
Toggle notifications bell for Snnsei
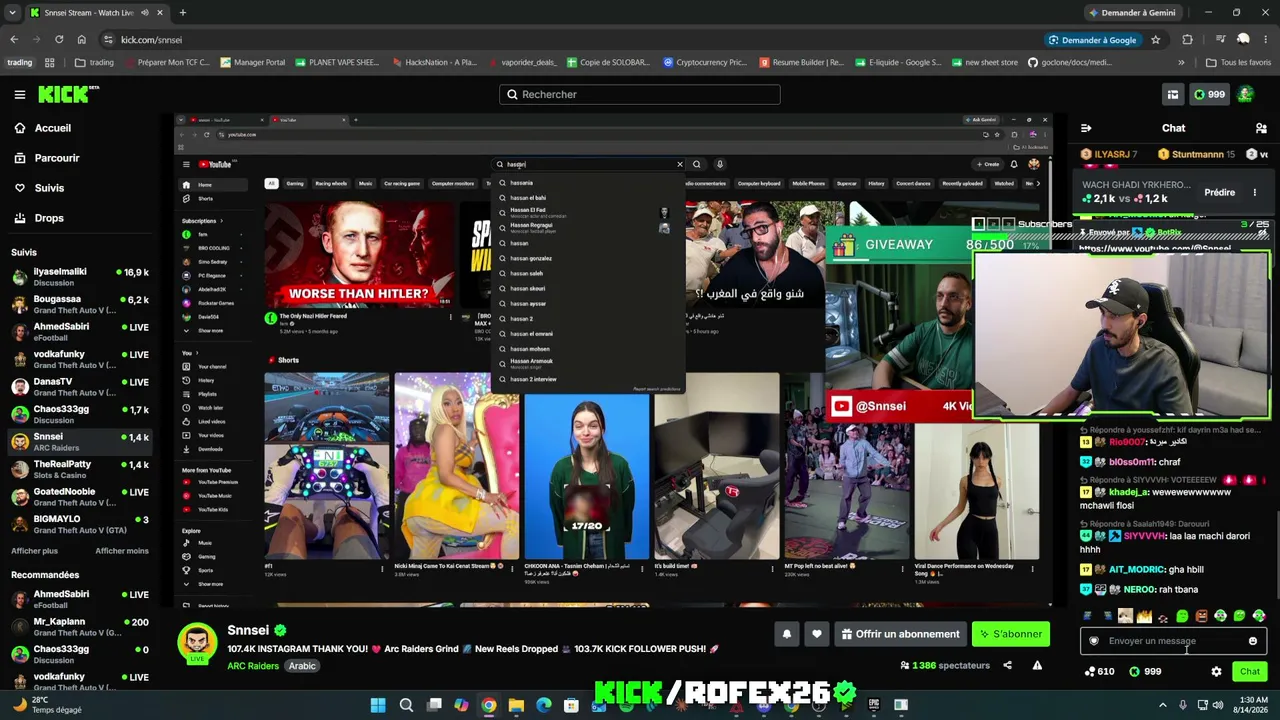pyautogui.click(x=786, y=634)
